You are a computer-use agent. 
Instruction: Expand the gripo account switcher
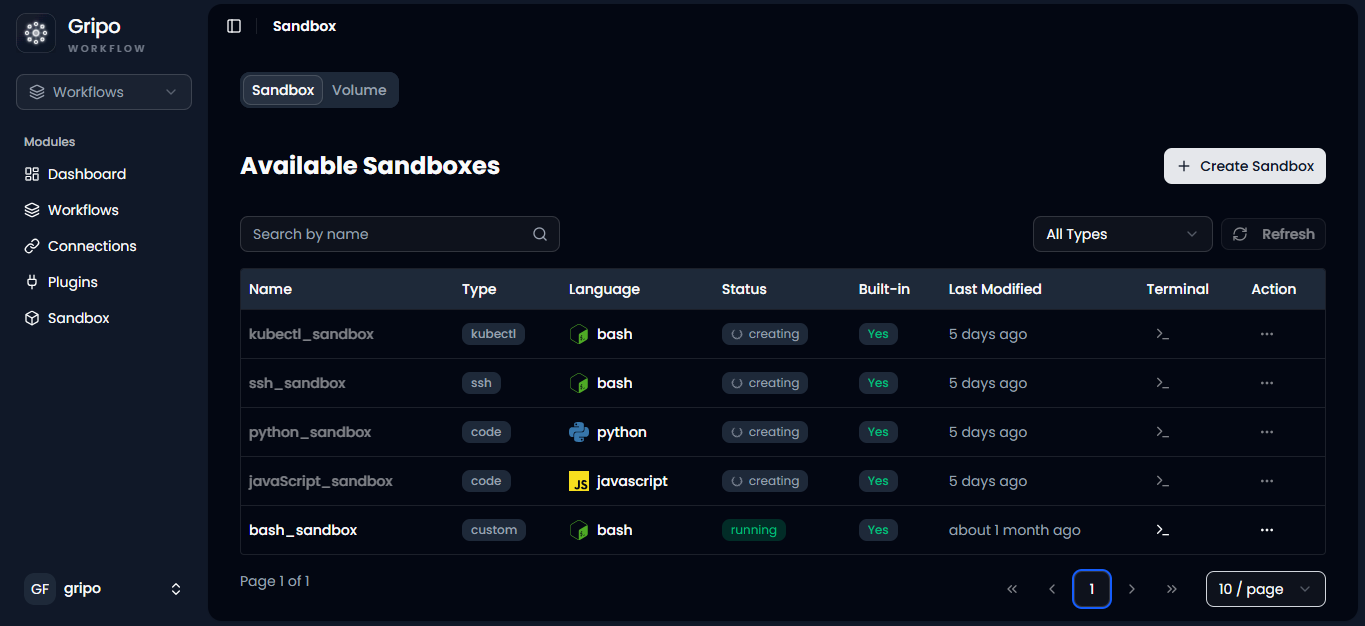(104, 589)
